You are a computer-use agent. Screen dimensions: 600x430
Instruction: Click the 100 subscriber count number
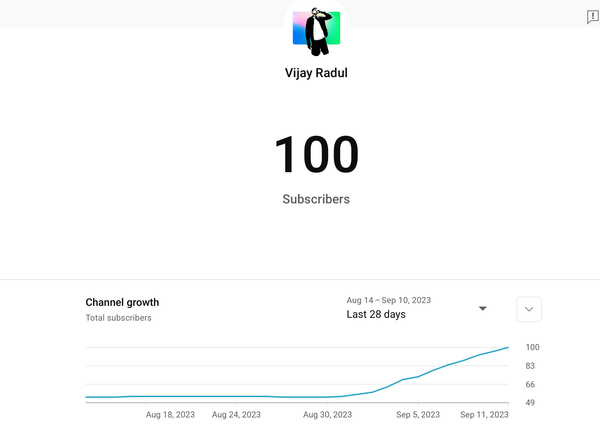click(x=316, y=155)
